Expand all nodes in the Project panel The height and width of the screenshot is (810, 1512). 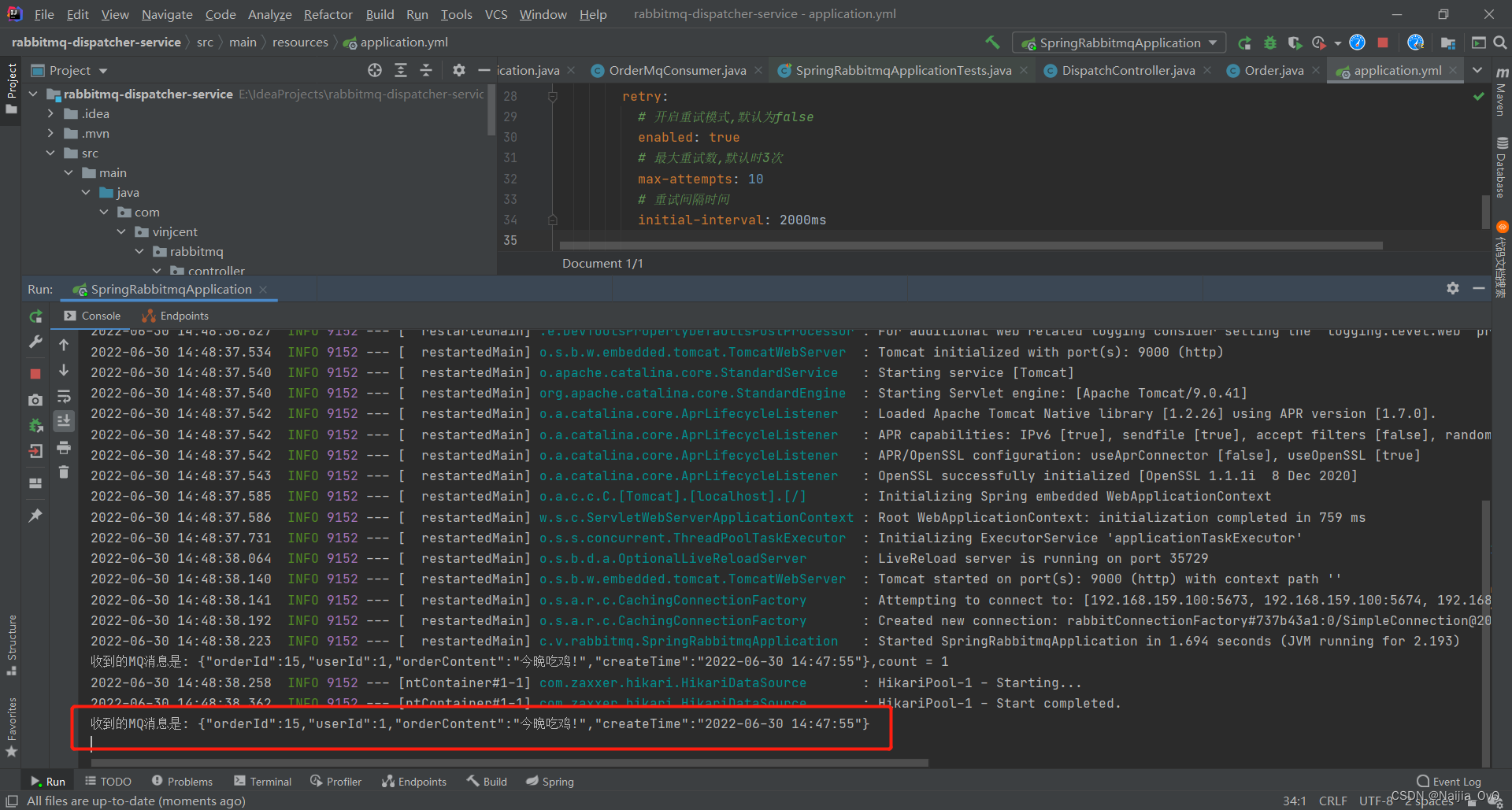pos(401,70)
